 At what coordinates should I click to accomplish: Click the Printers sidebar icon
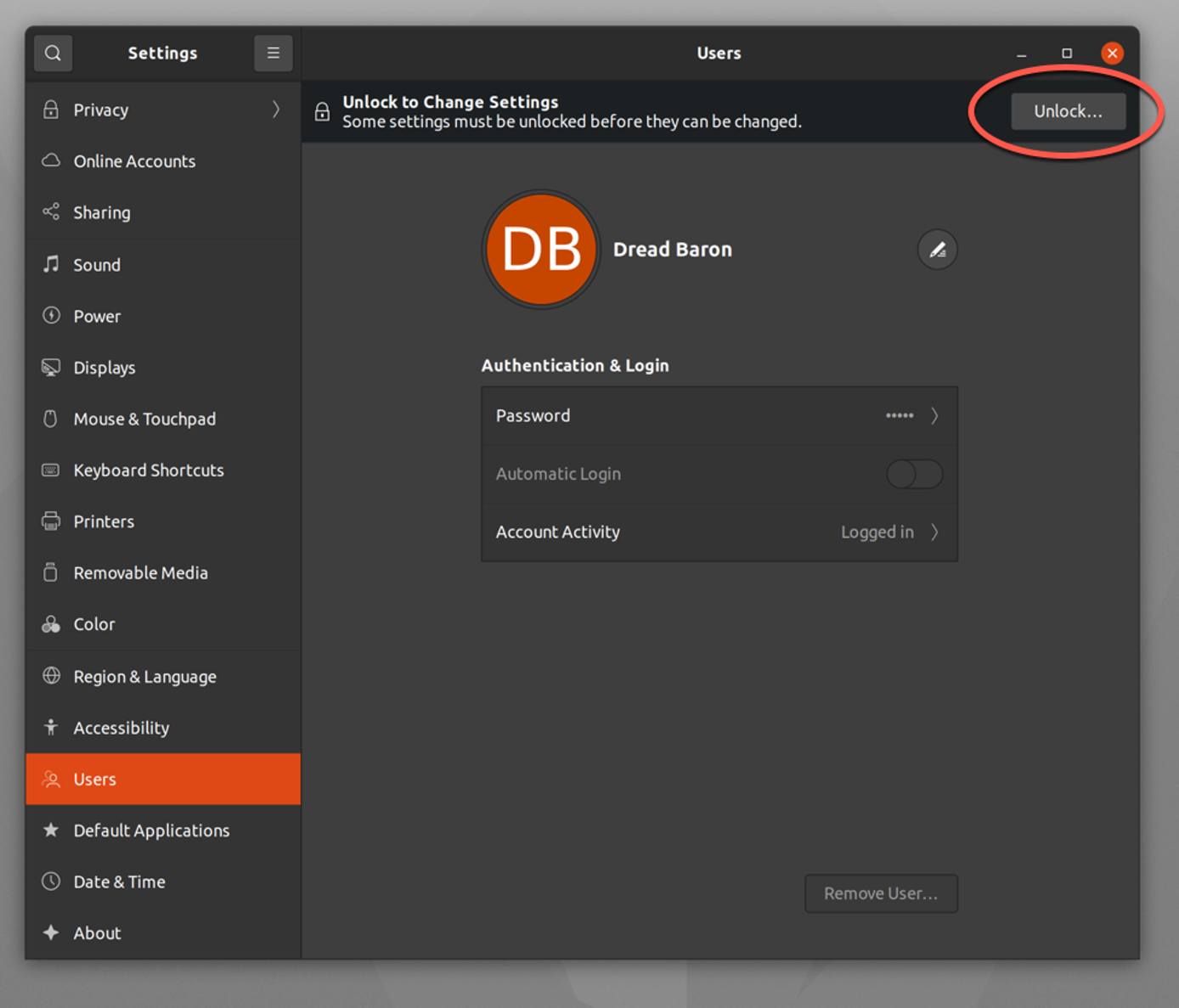(x=51, y=521)
